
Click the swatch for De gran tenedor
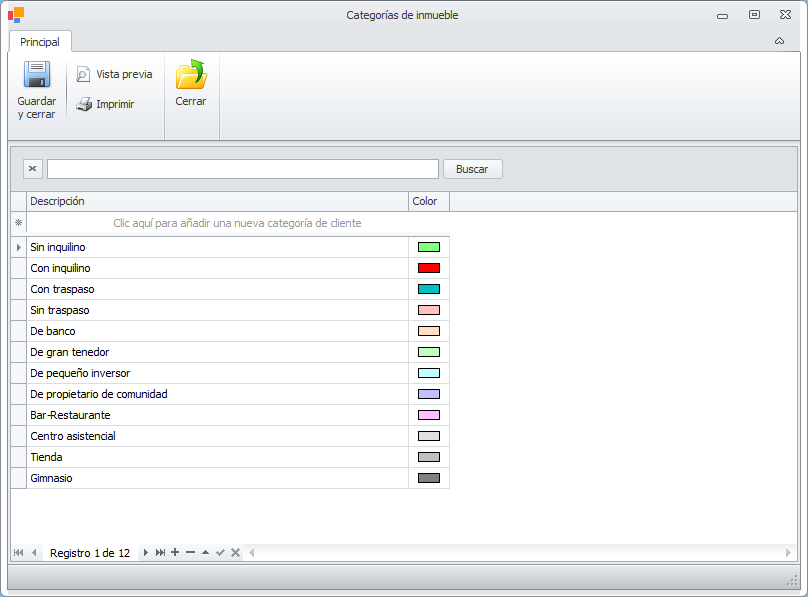429,352
